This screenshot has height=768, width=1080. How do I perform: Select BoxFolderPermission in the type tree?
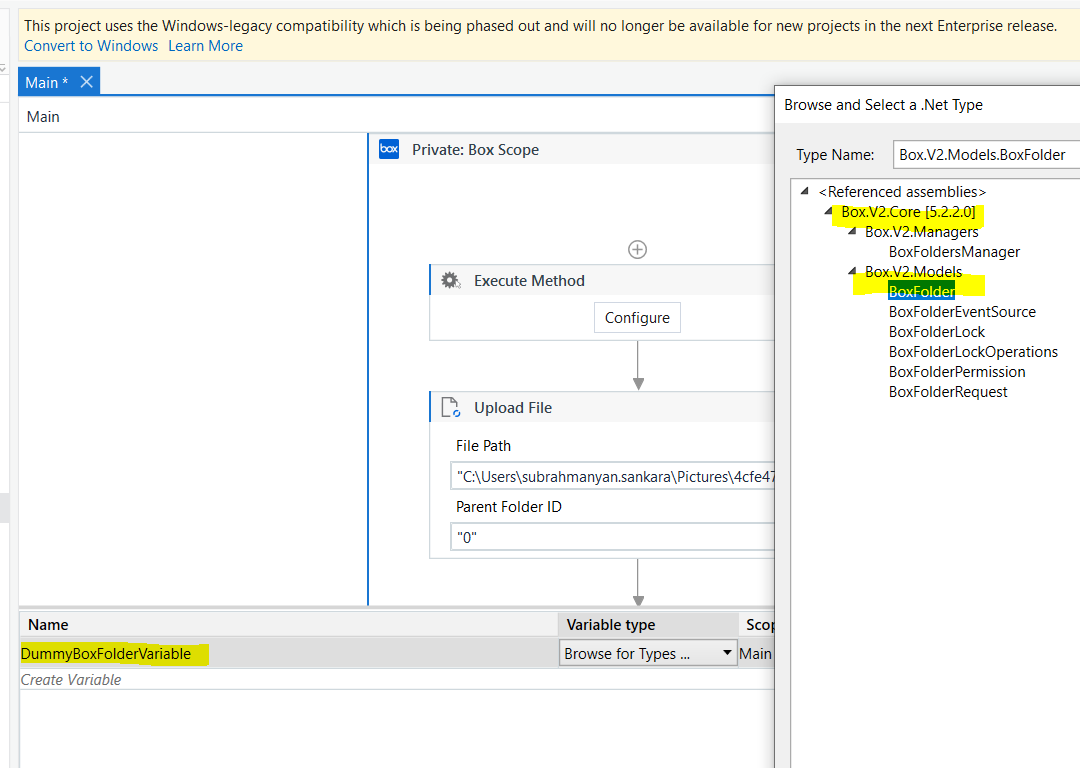(x=957, y=372)
